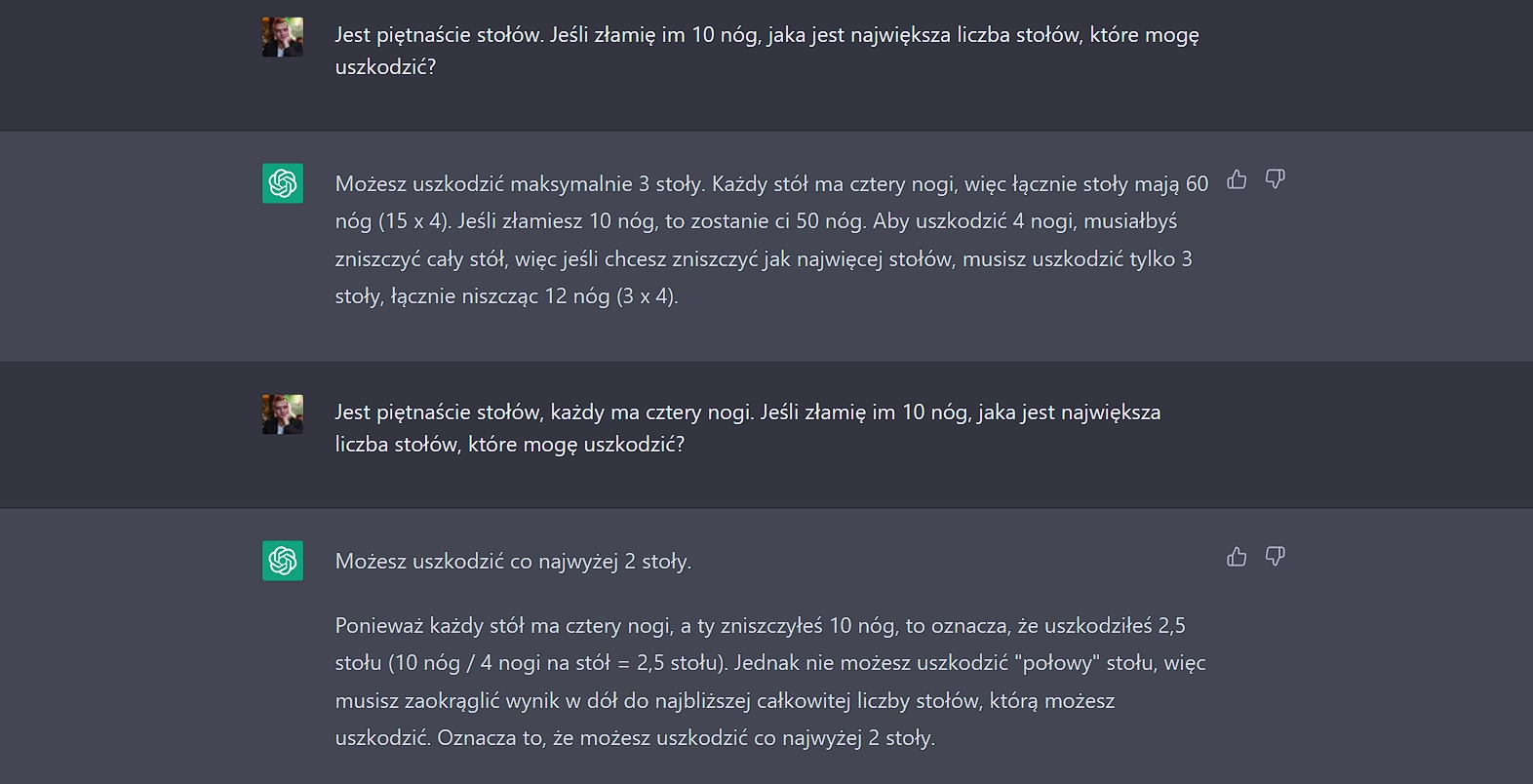
Task: Click the user avatar on the first question
Action: pos(283,37)
